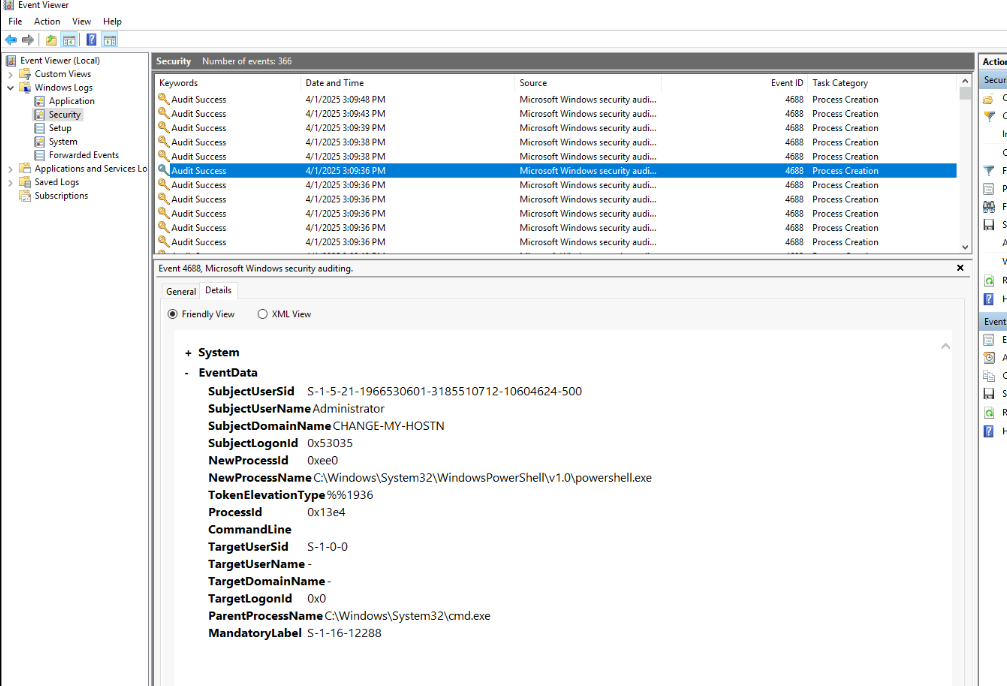Image resolution: width=1007 pixels, height=686 pixels.
Task: Expand the Custom Views tree node
Action: (11, 74)
